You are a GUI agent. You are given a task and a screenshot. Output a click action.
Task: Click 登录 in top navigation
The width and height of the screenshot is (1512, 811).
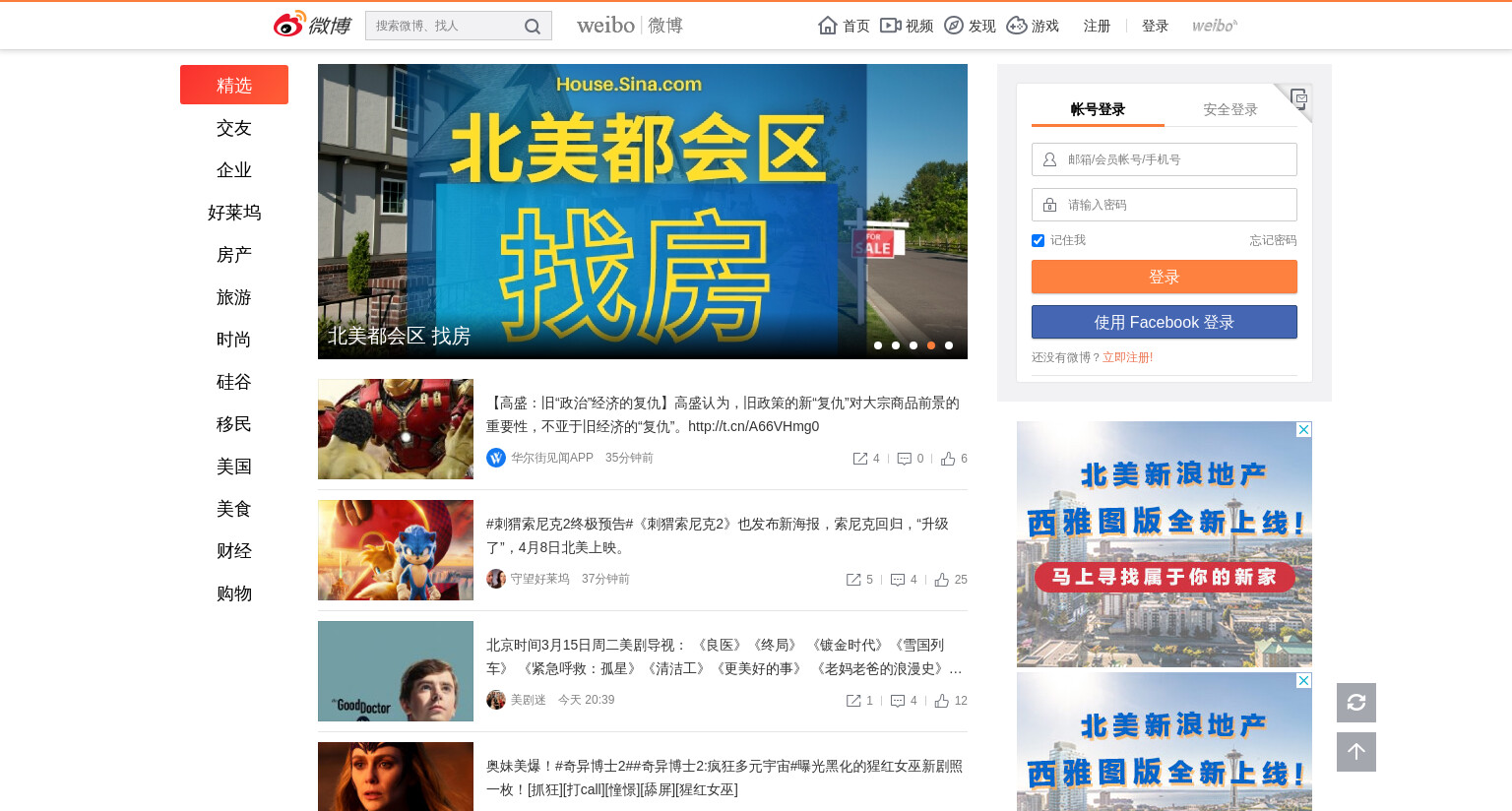1155,26
